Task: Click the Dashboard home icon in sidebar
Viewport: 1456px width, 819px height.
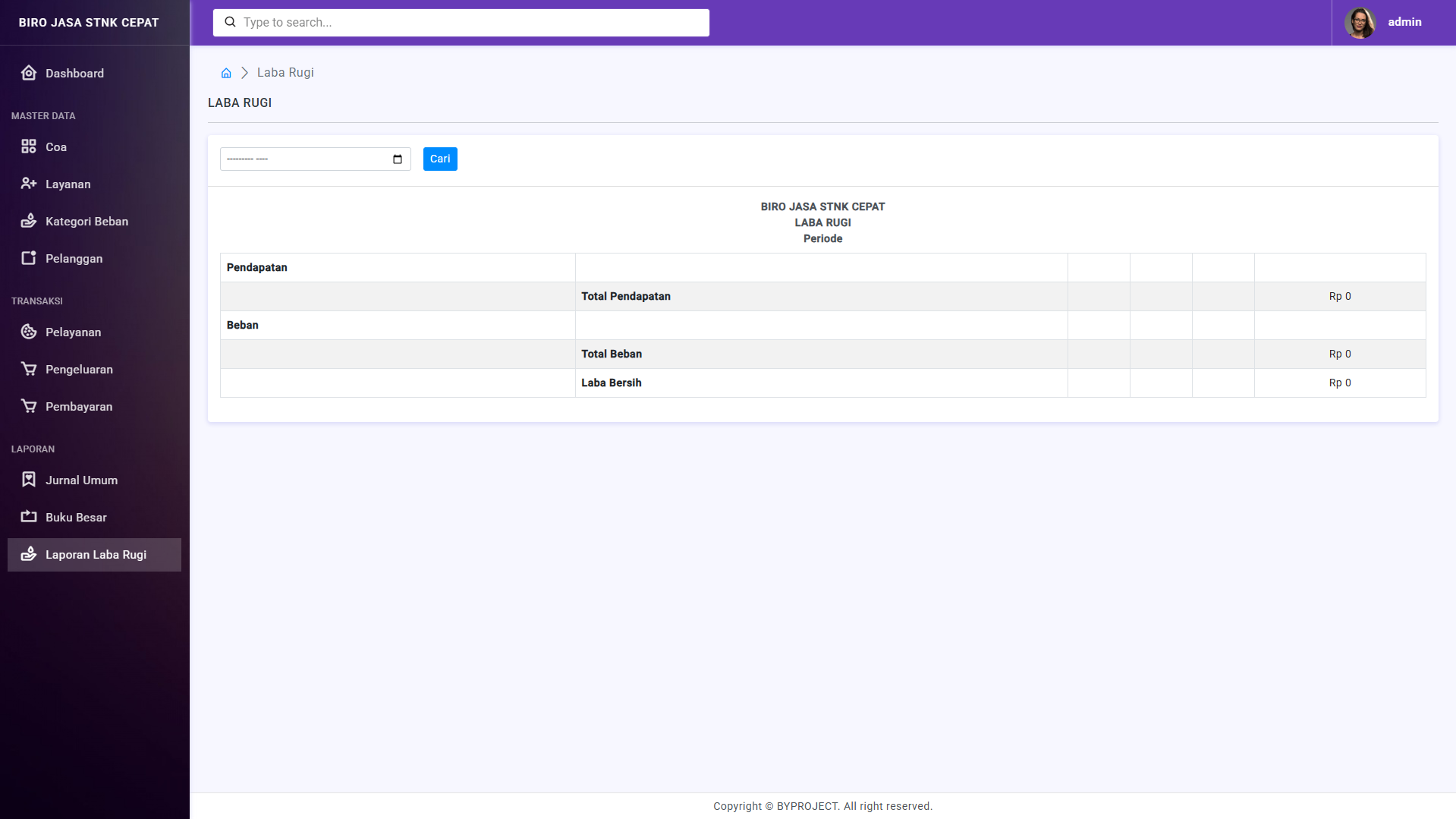Action: (29, 73)
